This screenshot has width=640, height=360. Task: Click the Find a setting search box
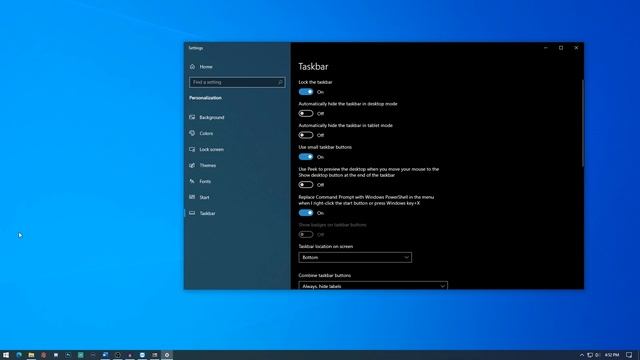click(237, 82)
